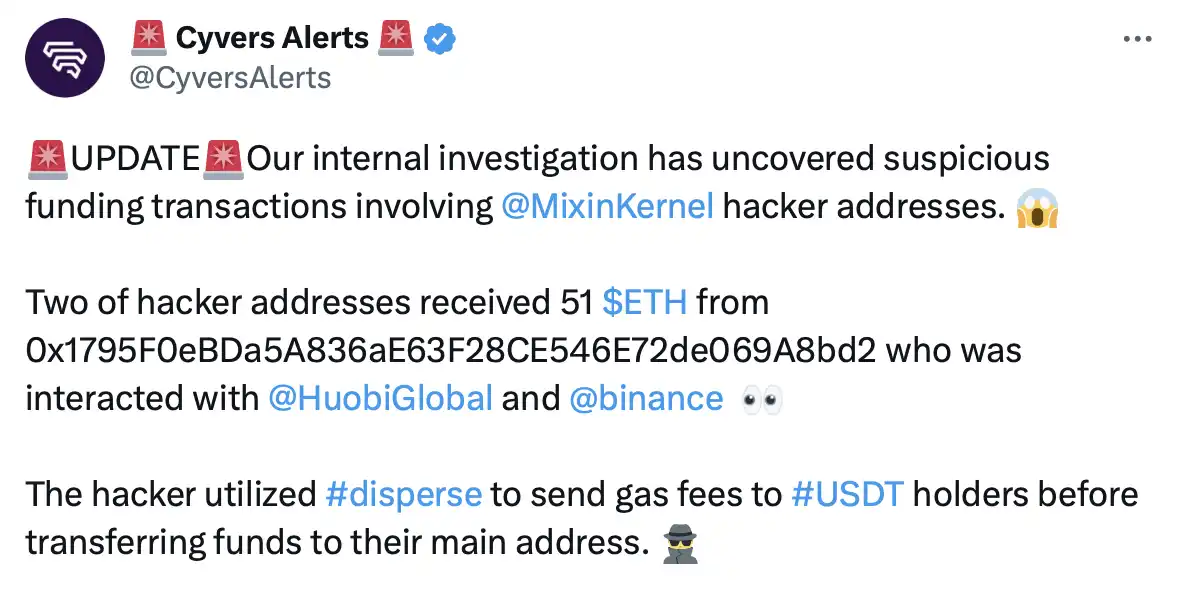The width and height of the screenshot is (1186, 606).
Task: Click the siren emoji before UPDATE text
Action: (46, 159)
